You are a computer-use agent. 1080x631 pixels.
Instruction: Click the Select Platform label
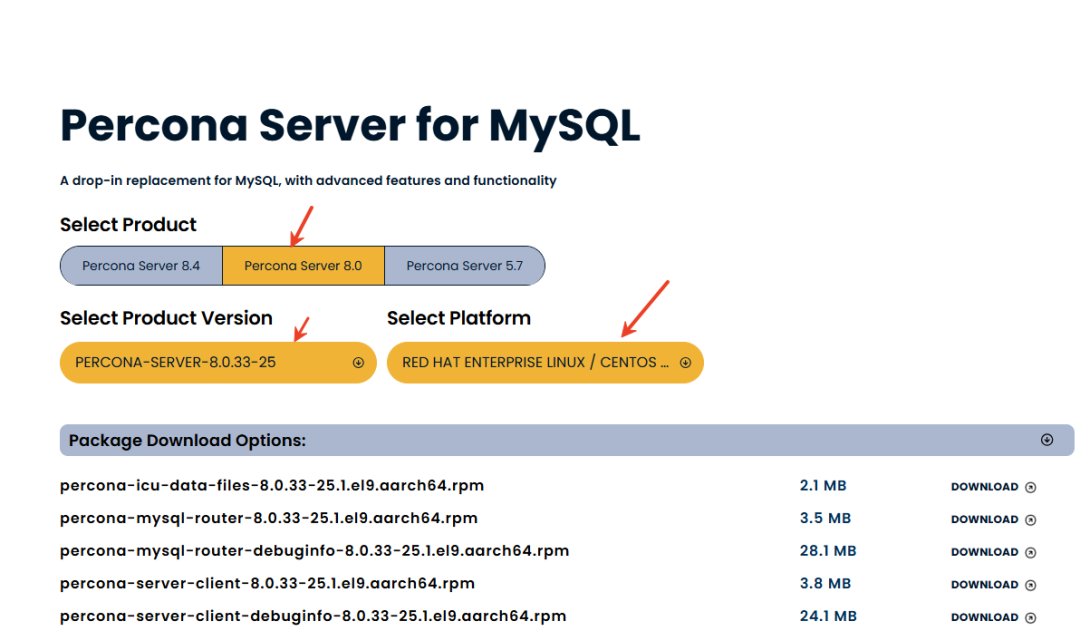459,318
